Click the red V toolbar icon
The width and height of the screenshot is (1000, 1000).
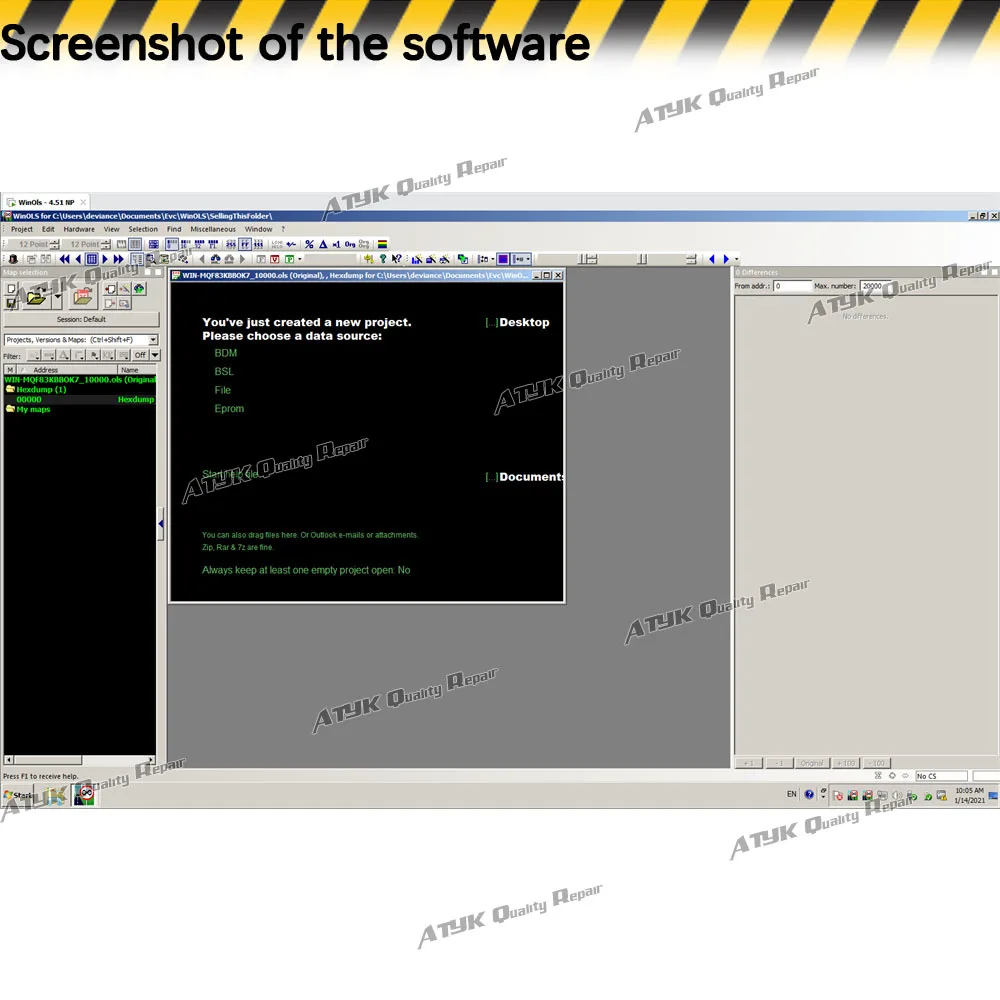click(x=275, y=260)
